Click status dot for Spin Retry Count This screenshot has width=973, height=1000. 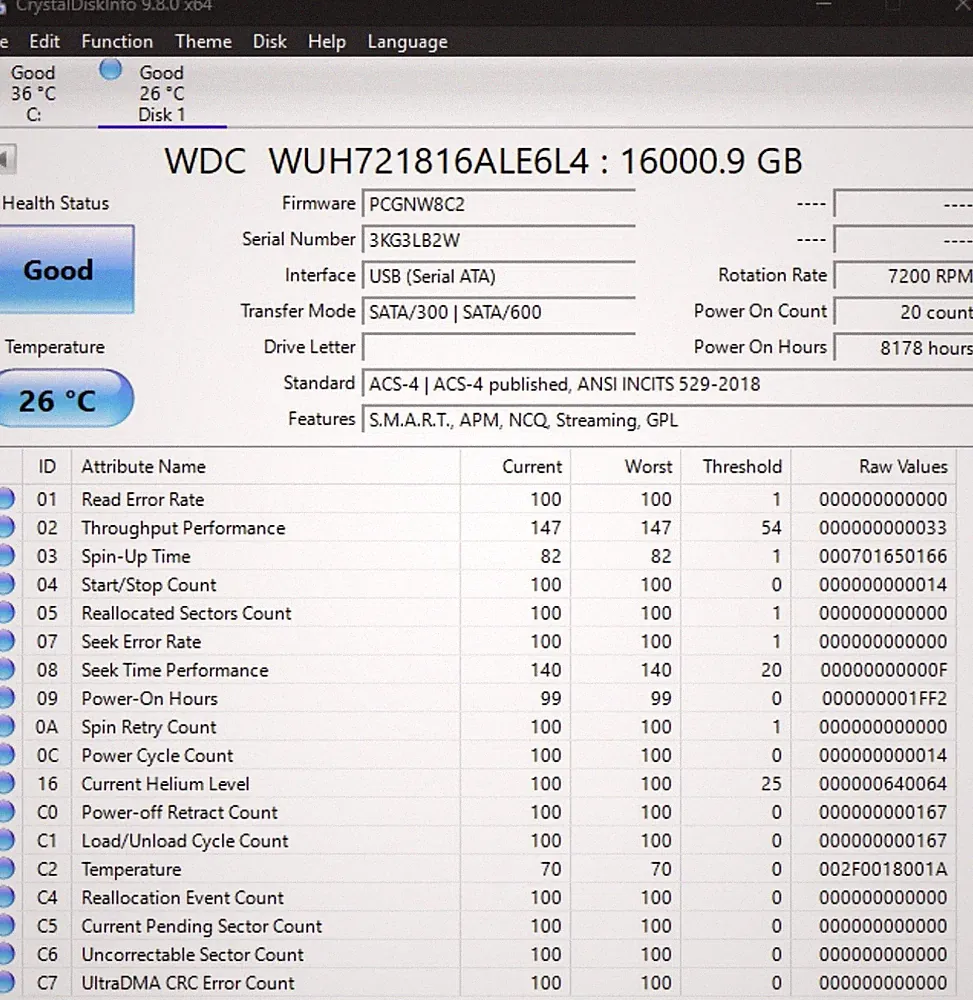[x=6, y=726]
